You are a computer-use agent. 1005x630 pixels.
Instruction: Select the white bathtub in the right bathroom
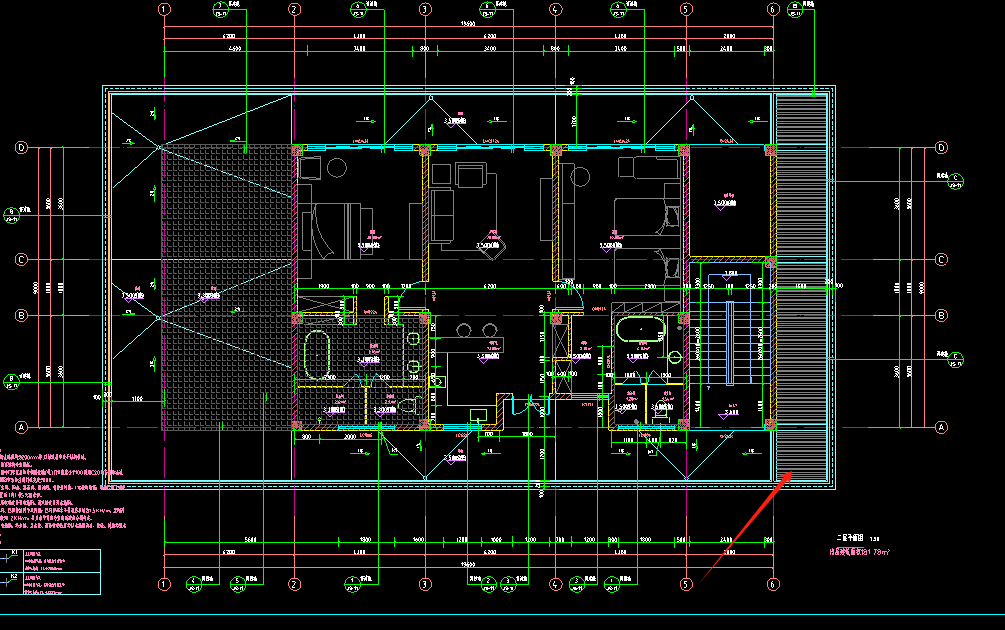640,329
